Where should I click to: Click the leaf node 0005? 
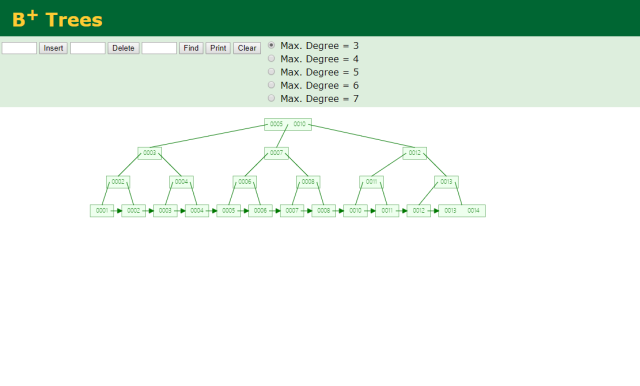pyautogui.click(x=229, y=211)
